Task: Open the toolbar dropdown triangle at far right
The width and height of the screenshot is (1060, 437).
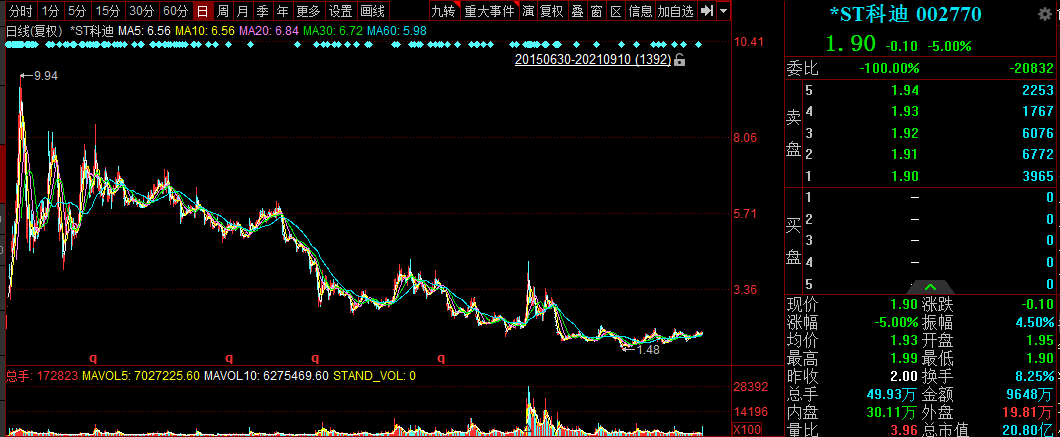Action: click(x=724, y=11)
